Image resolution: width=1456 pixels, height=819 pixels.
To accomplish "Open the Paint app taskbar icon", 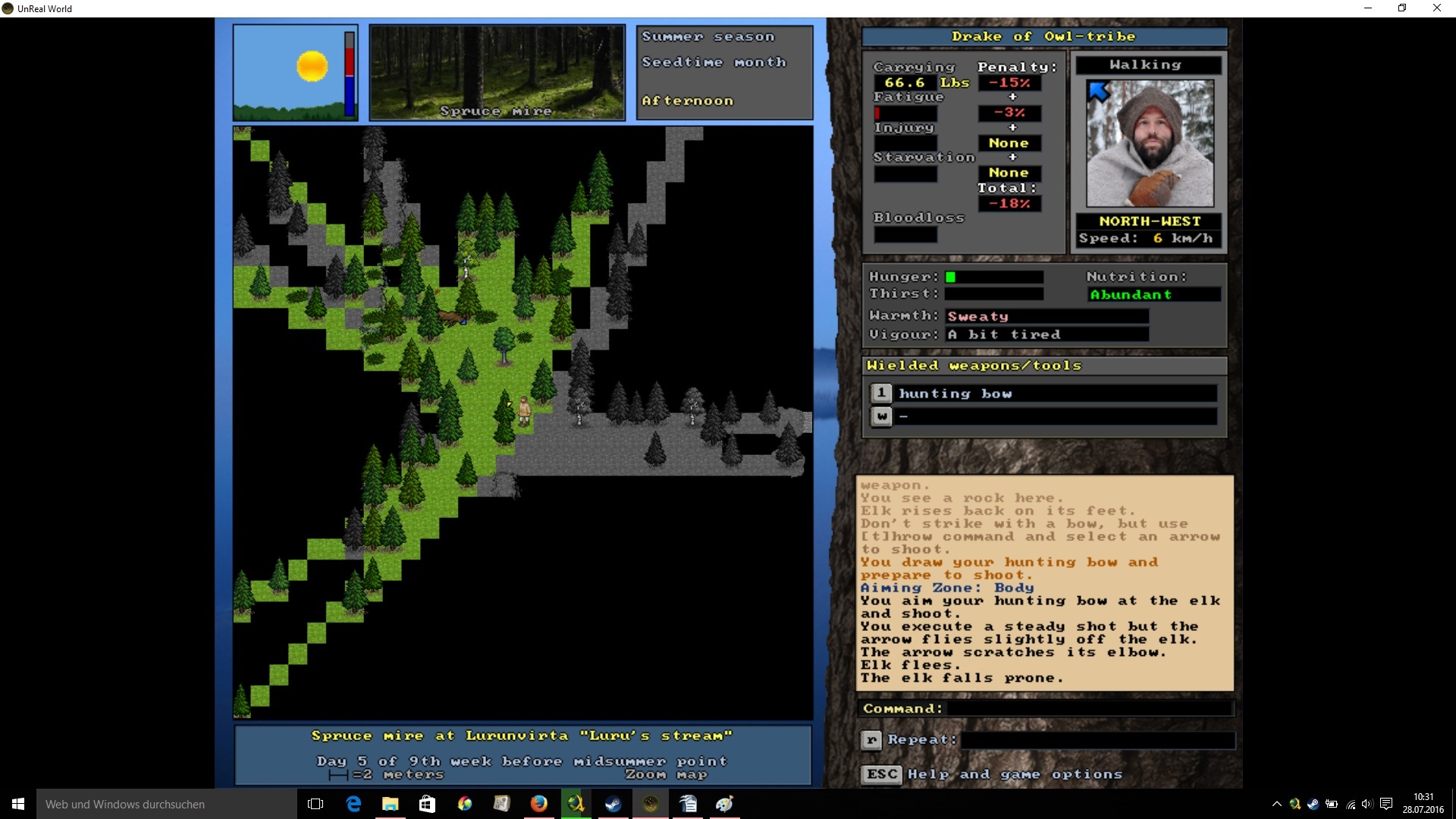I will (725, 804).
